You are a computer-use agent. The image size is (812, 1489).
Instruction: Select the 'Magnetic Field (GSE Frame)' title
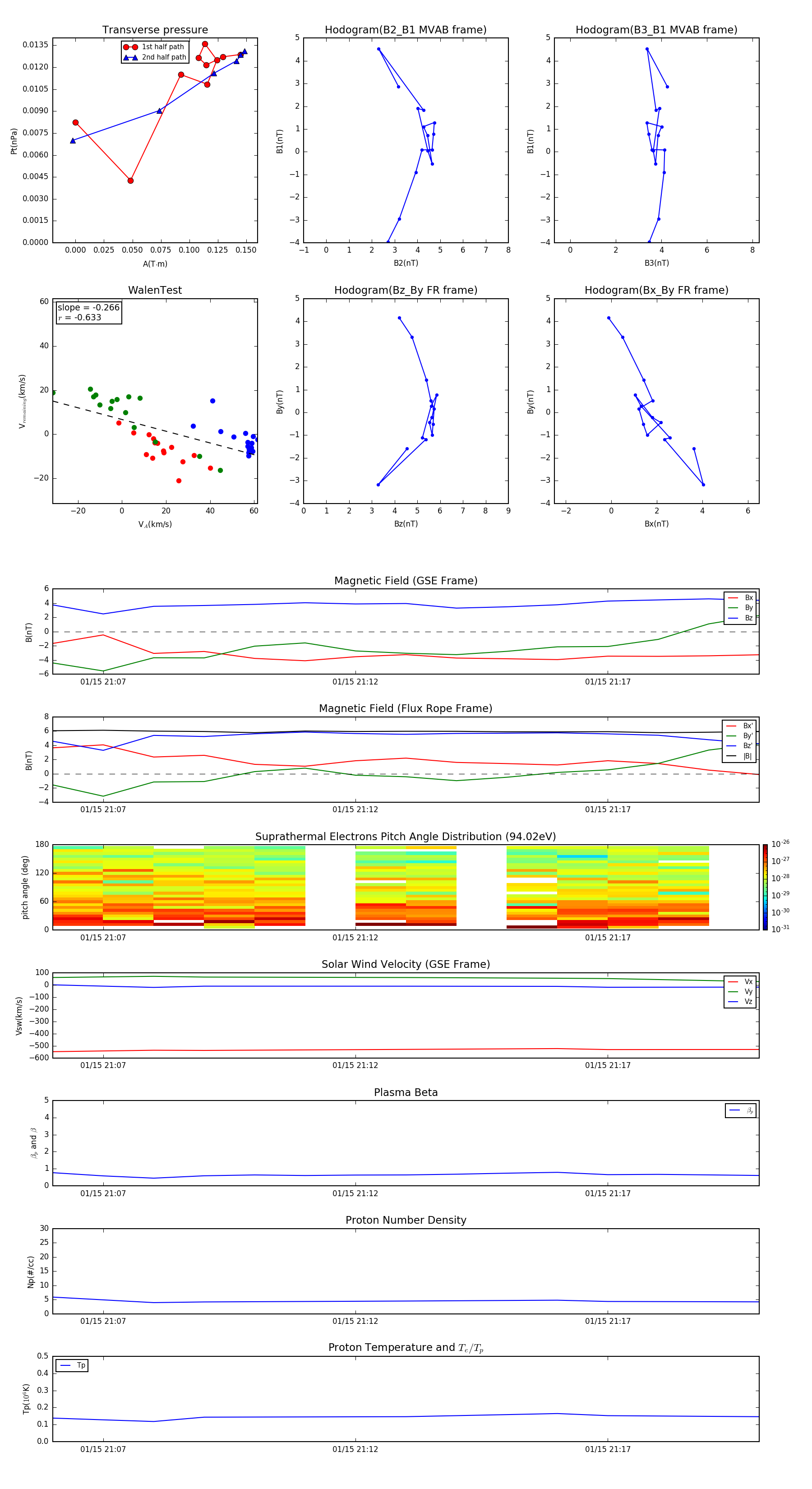tap(406, 581)
